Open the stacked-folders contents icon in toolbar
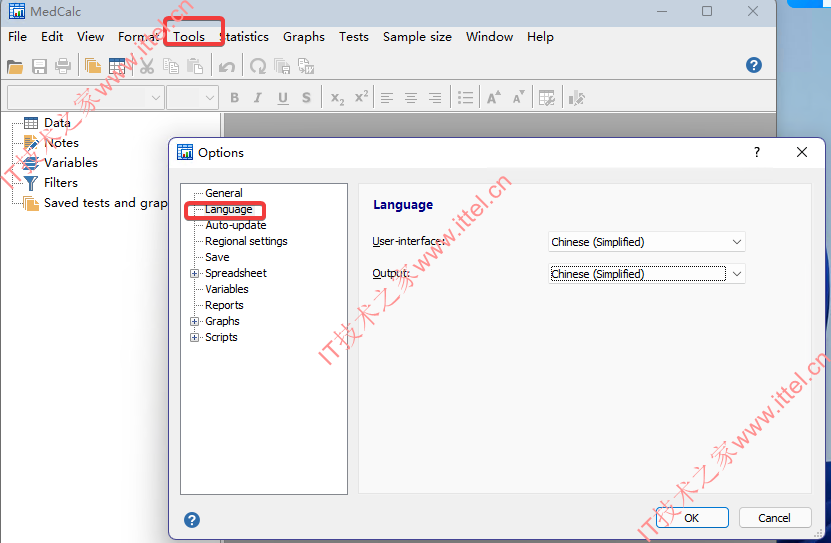Image resolution: width=831 pixels, height=543 pixels. 93,67
